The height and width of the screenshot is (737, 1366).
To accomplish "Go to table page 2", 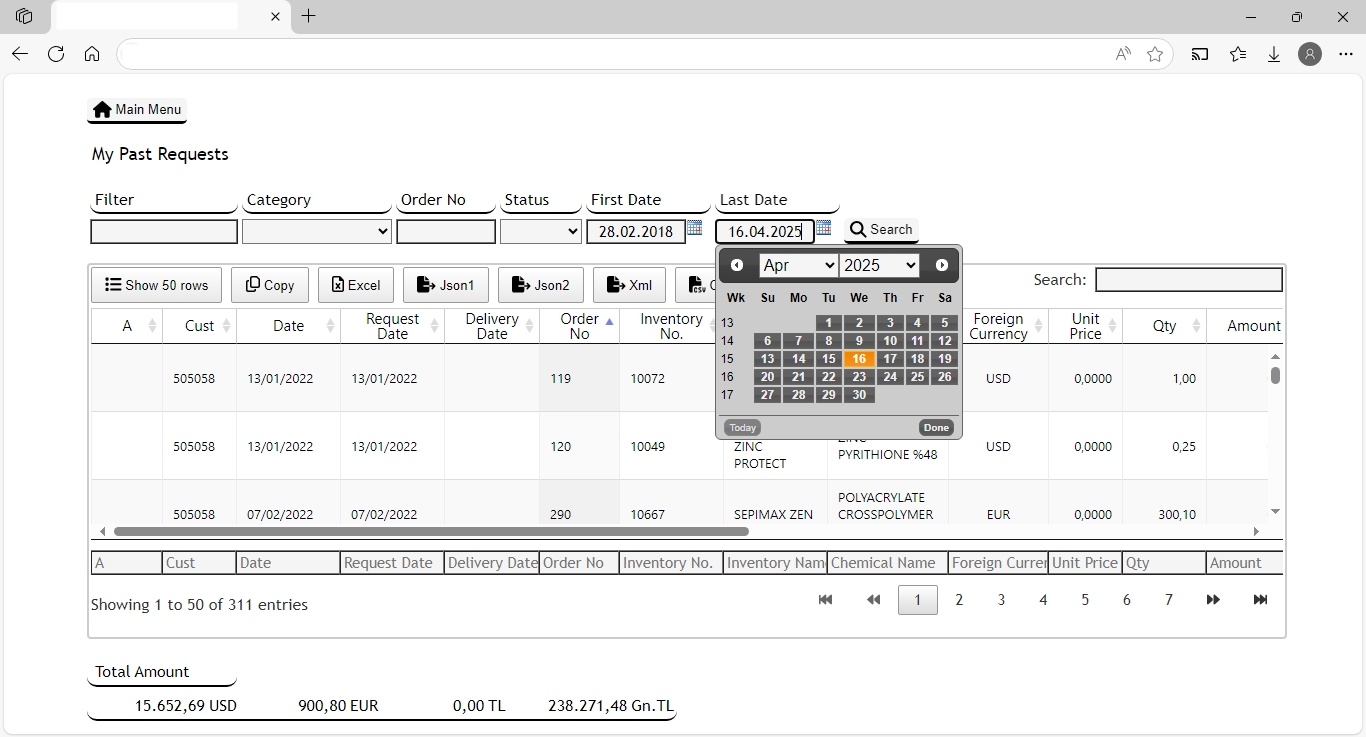I will pos(959,600).
